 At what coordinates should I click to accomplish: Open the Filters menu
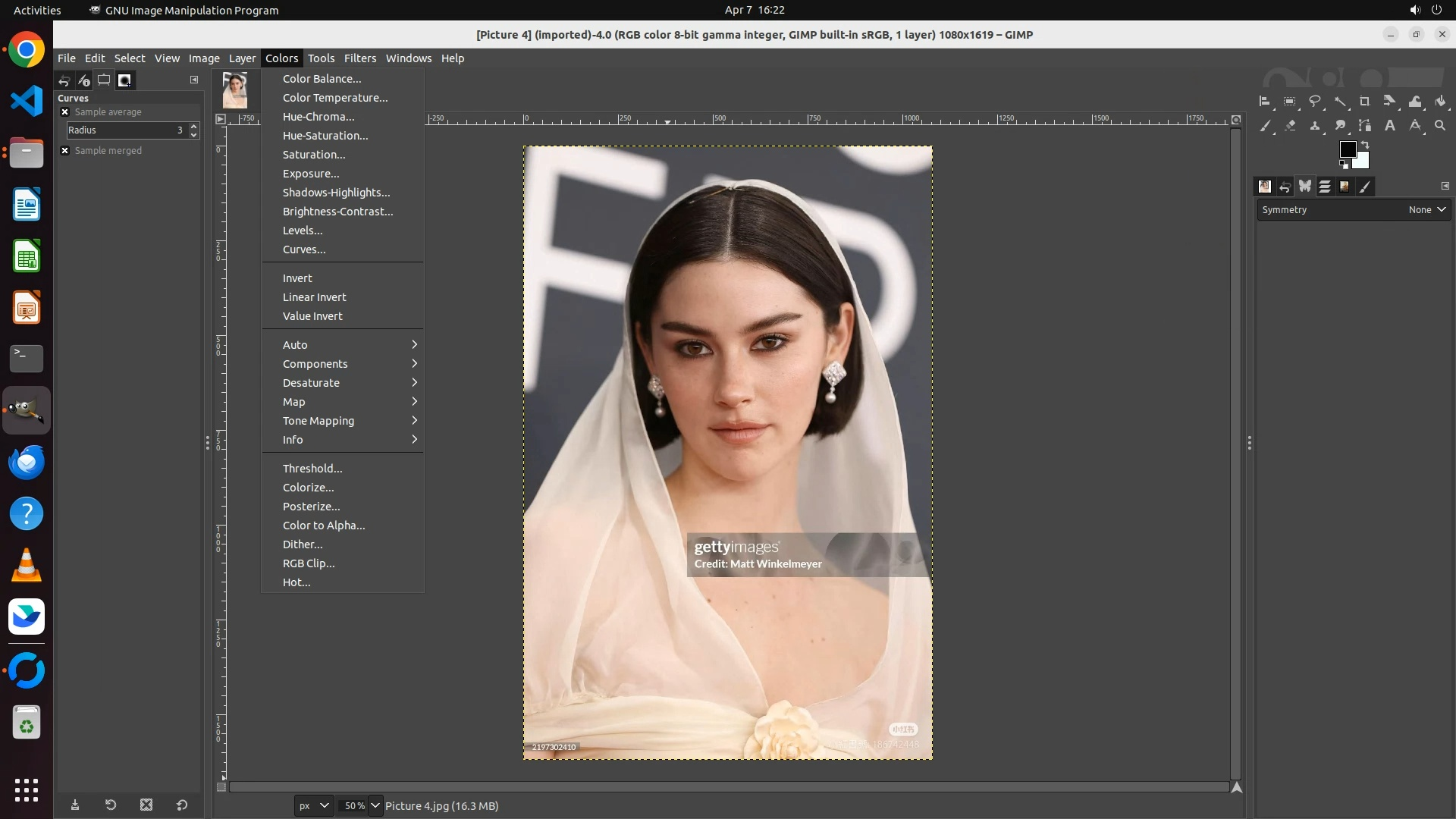(x=359, y=58)
